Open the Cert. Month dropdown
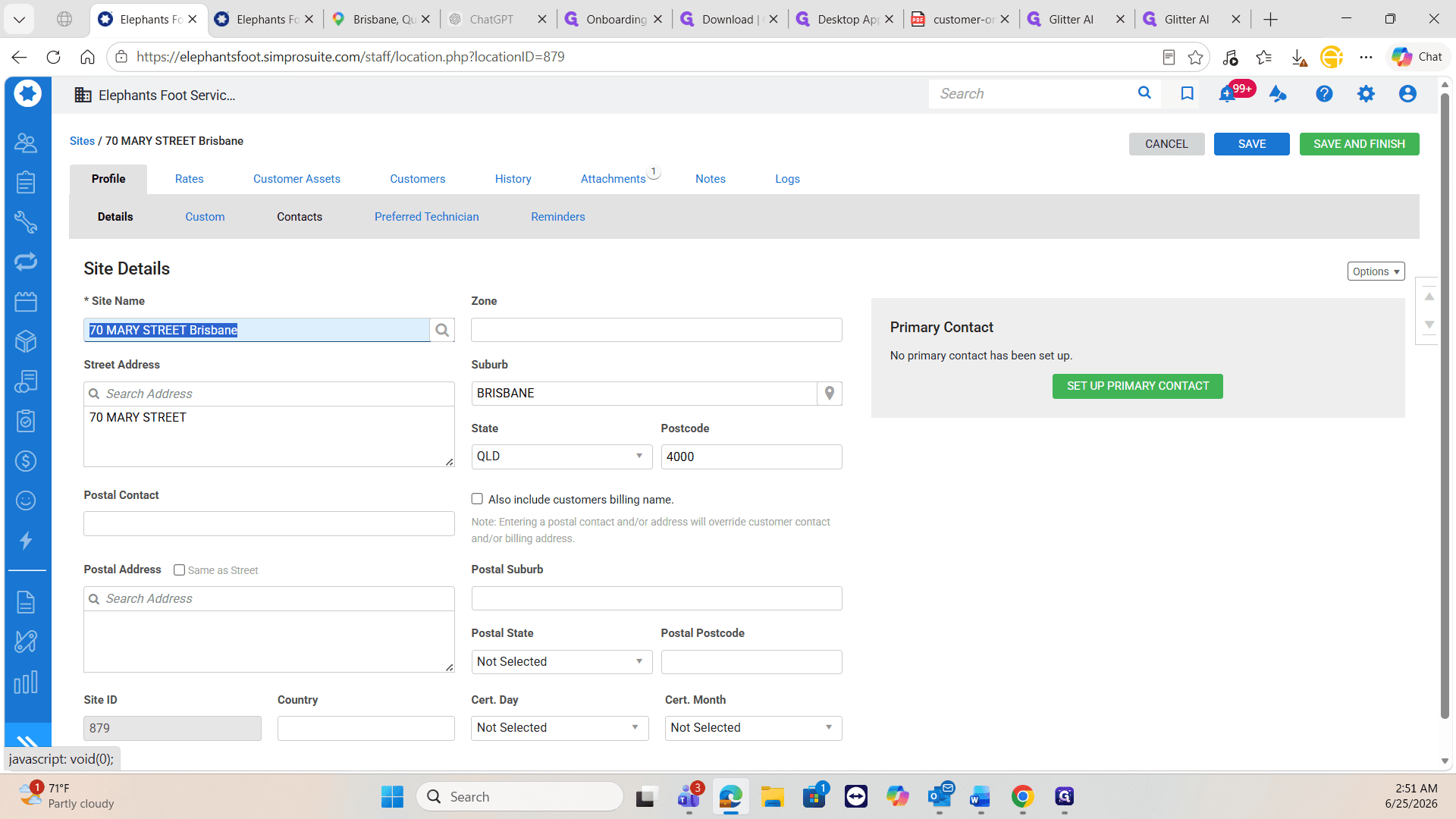1456x819 pixels. click(x=753, y=728)
